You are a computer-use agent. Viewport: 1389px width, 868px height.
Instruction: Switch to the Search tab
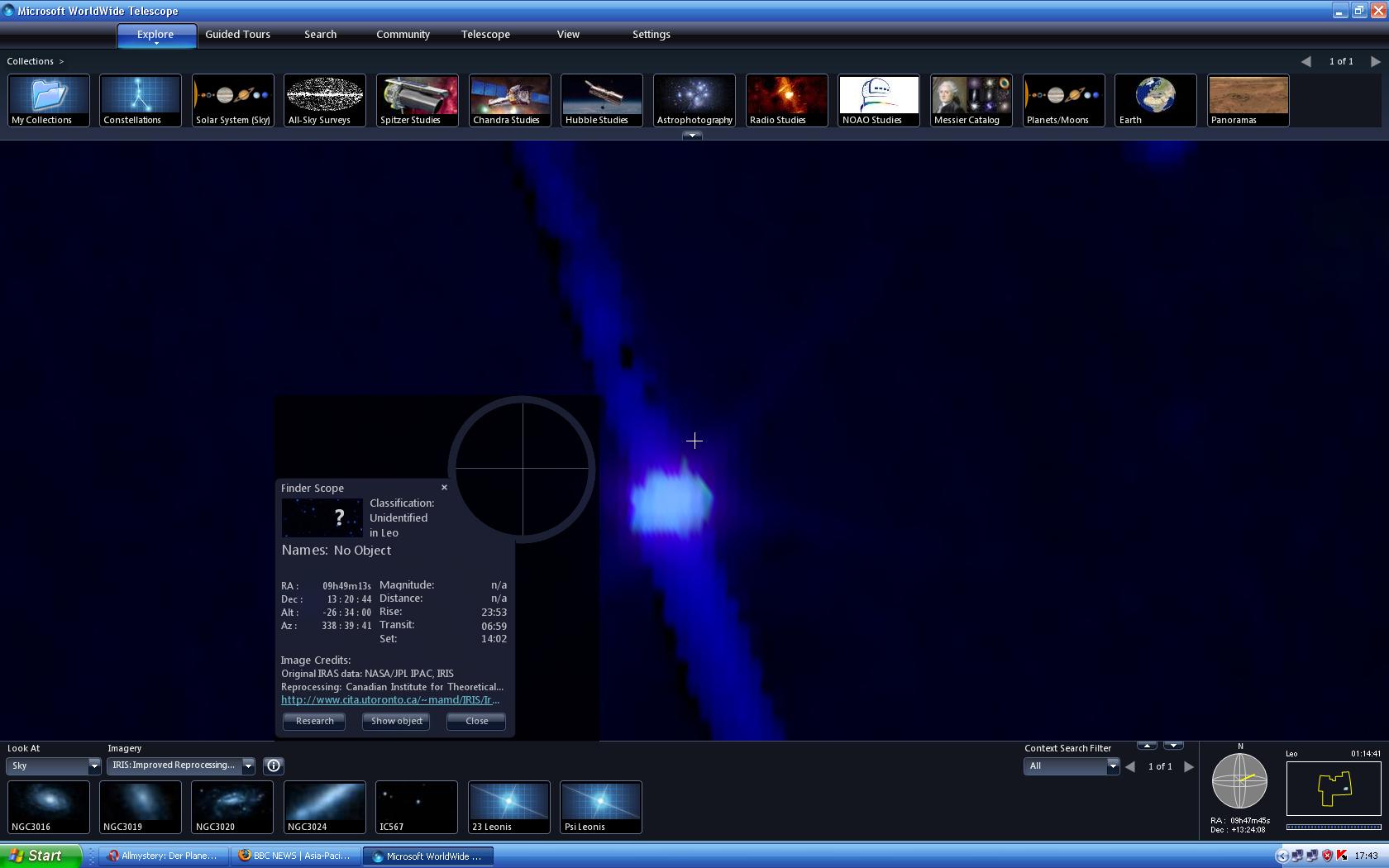(321, 34)
